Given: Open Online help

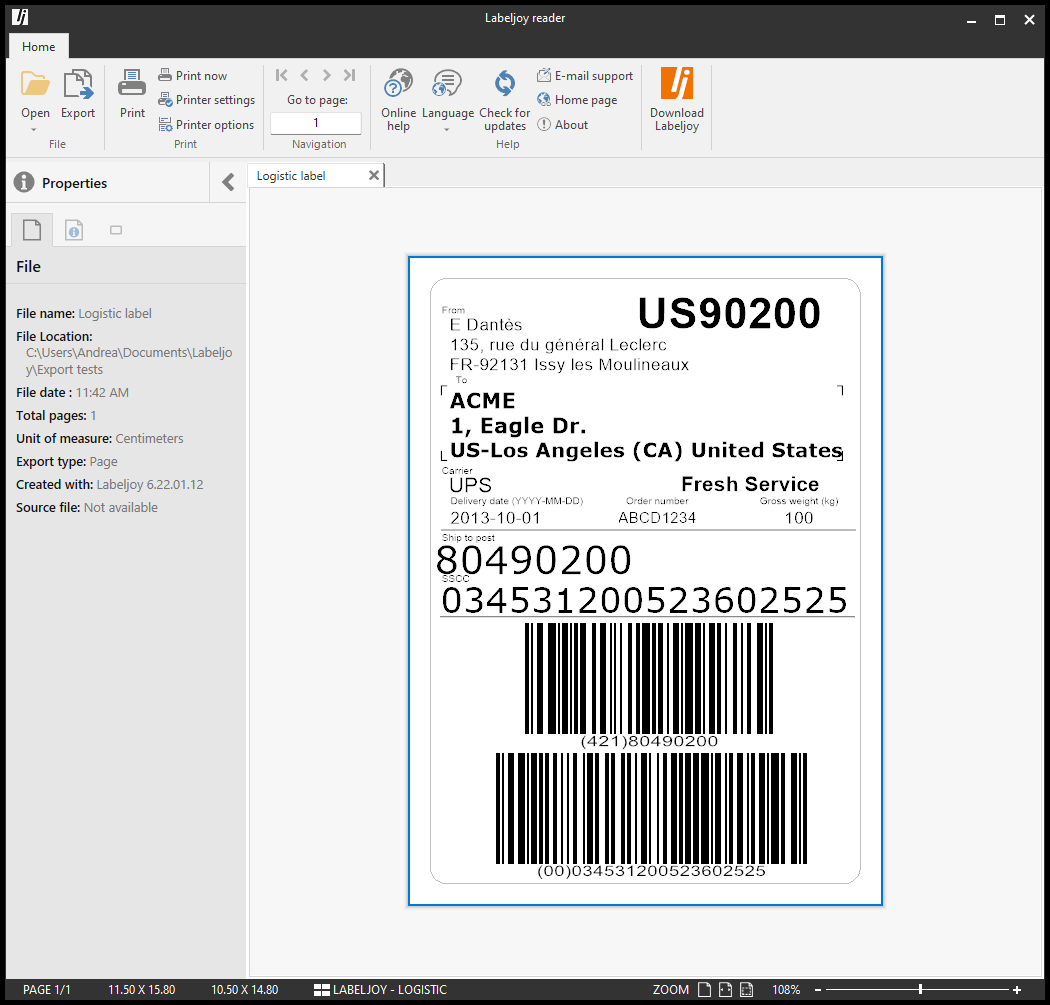Looking at the screenshot, I should coord(398,100).
